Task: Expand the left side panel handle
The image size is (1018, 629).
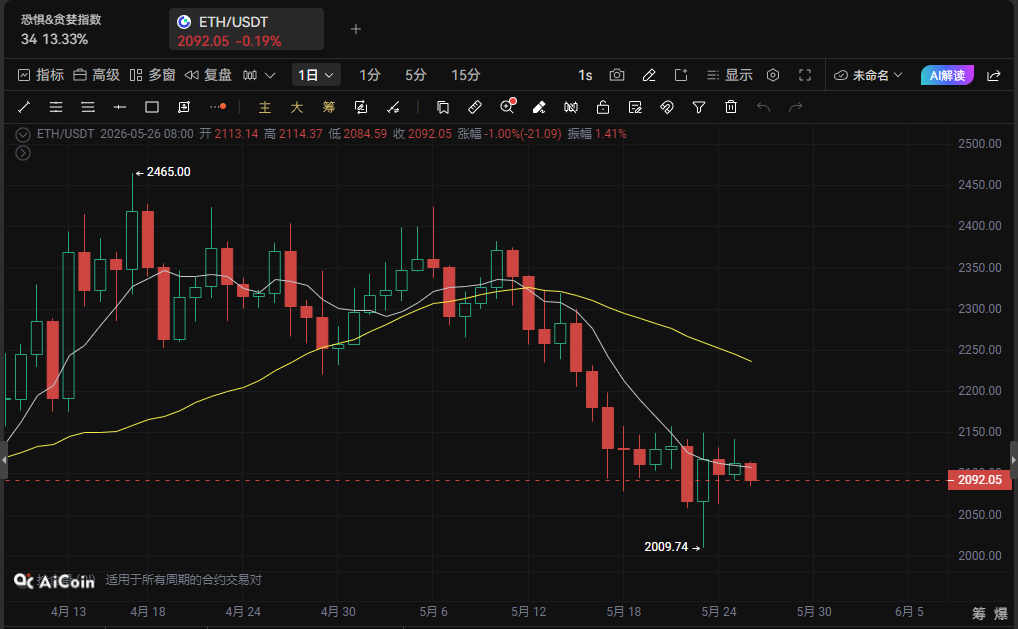Action: tap(4, 460)
